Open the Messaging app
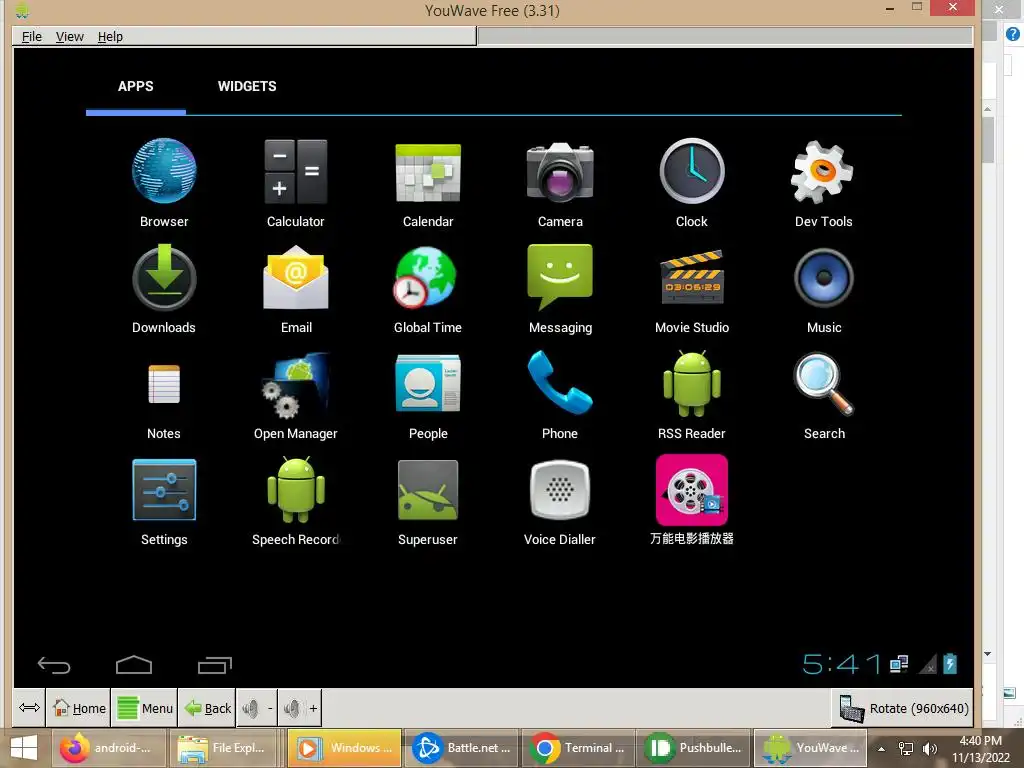Screen dimensions: 1024x768 tap(560, 289)
